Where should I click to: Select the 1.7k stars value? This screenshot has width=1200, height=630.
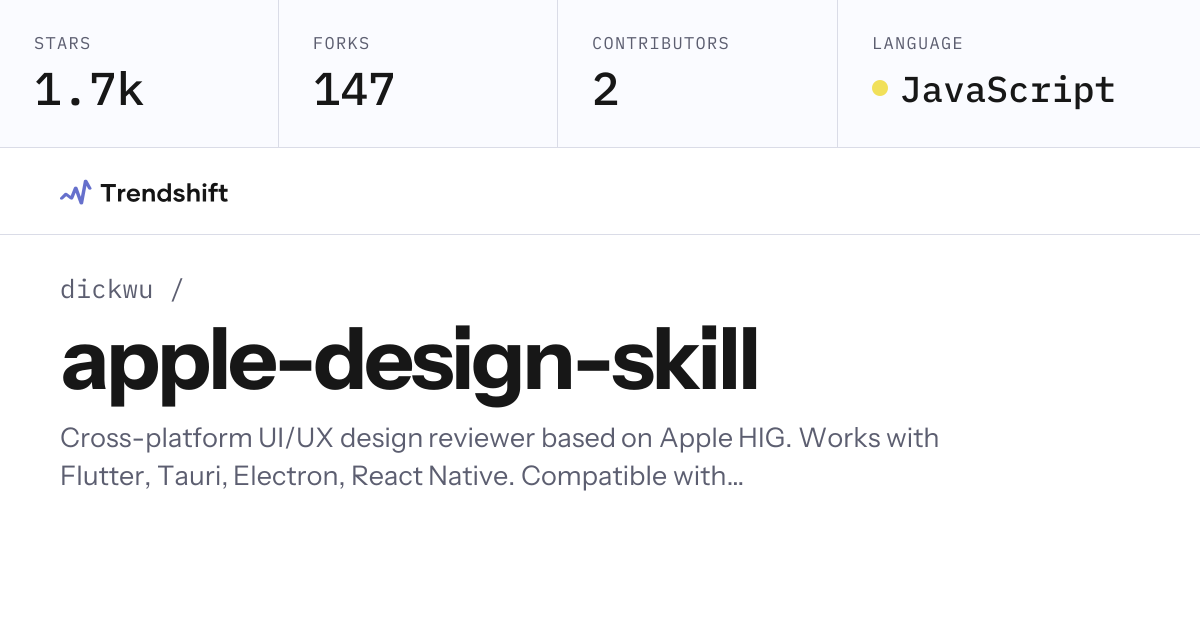[89, 90]
